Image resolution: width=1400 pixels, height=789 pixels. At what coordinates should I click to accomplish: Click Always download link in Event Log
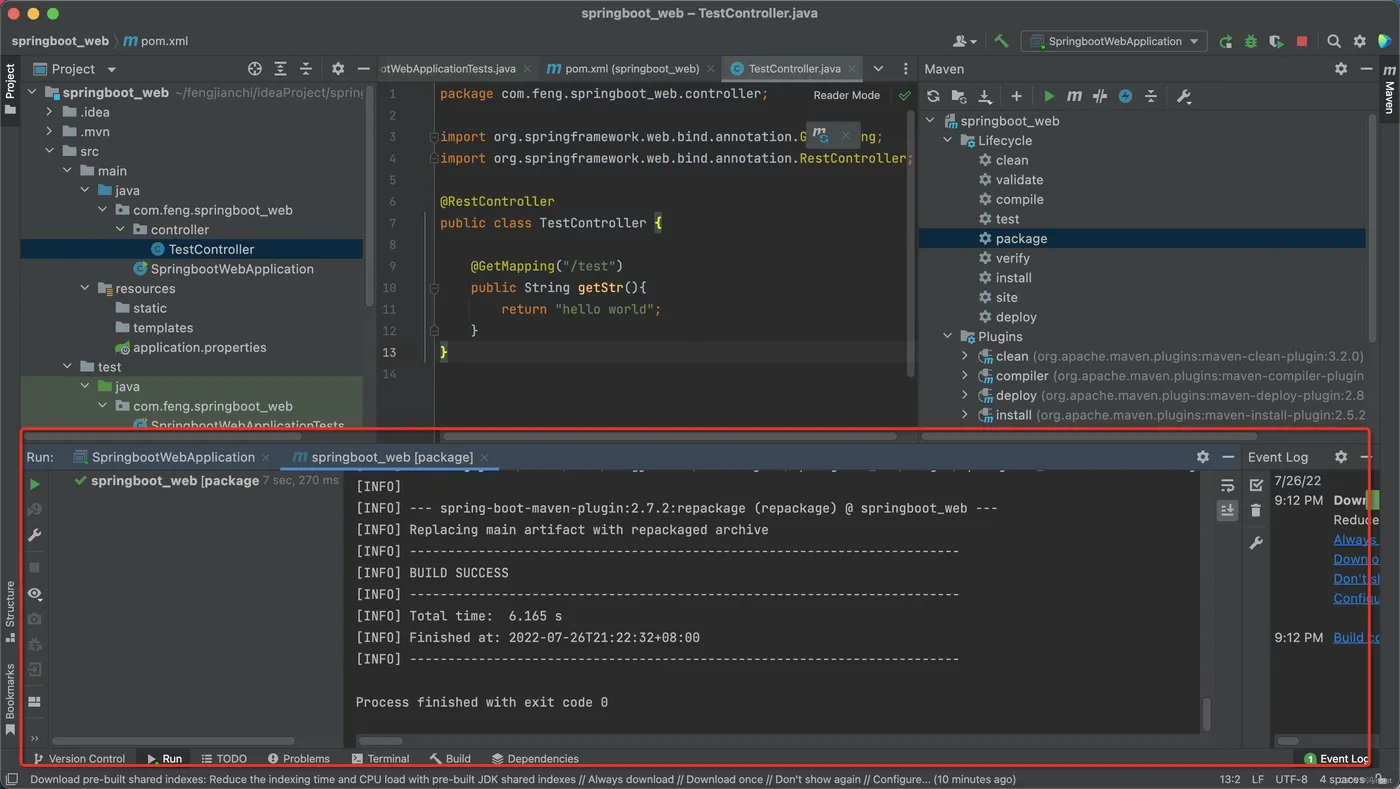pyautogui.click(x=1356, y=540)
